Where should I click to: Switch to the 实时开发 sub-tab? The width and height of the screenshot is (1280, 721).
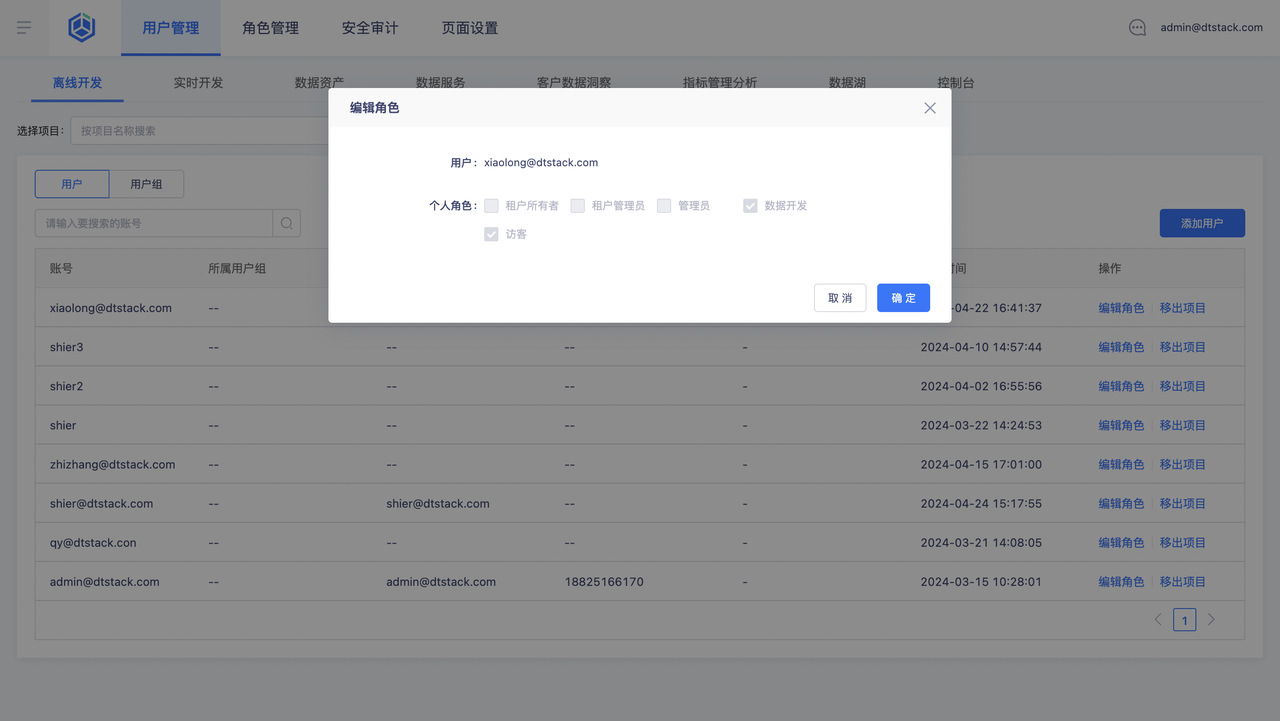click(x=198, y=83)
